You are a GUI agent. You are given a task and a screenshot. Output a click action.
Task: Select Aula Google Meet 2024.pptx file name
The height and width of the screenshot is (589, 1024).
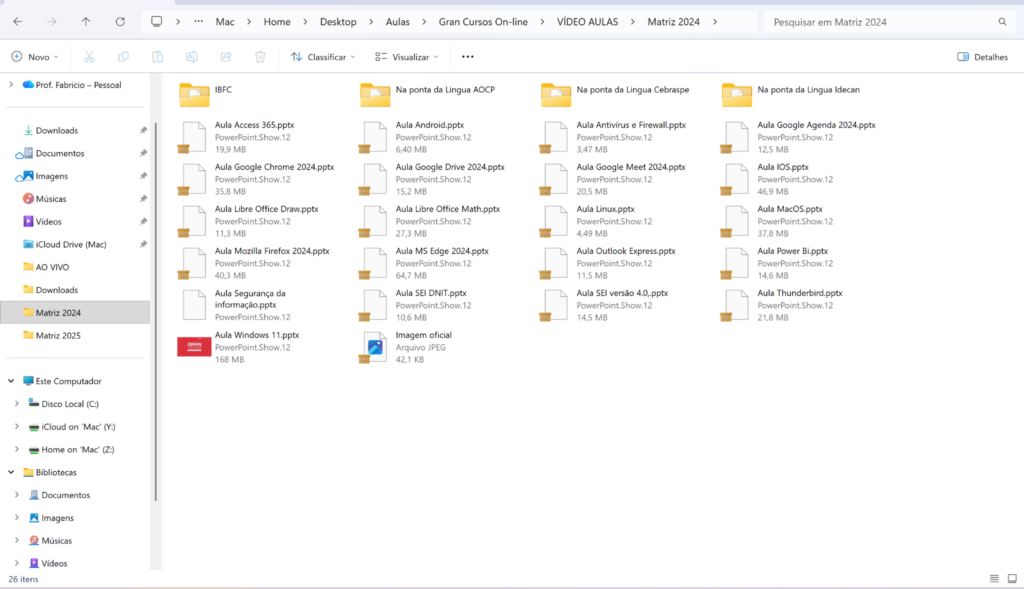point(631,167)
